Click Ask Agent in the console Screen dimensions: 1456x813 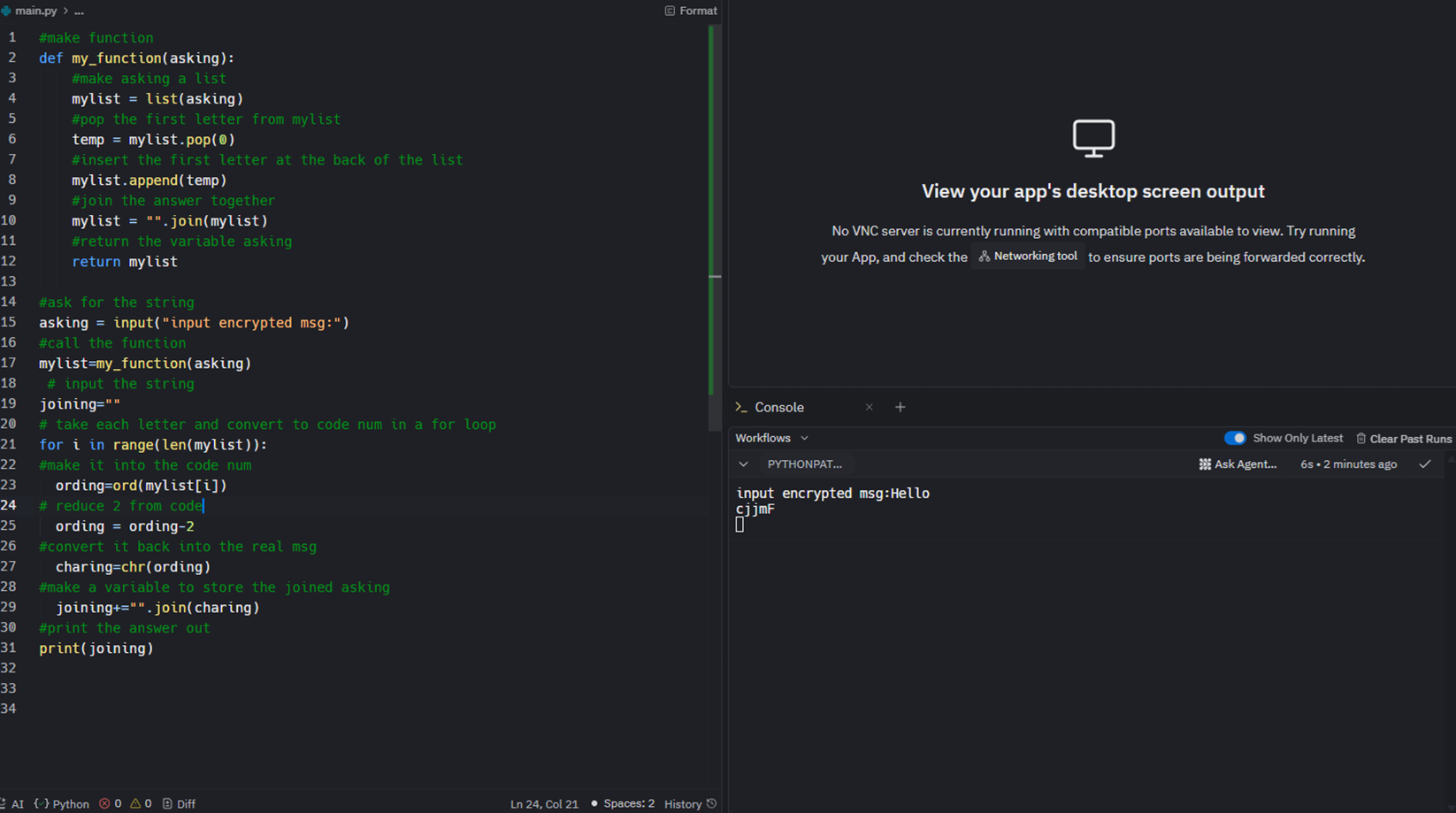tap(1238, 464)
